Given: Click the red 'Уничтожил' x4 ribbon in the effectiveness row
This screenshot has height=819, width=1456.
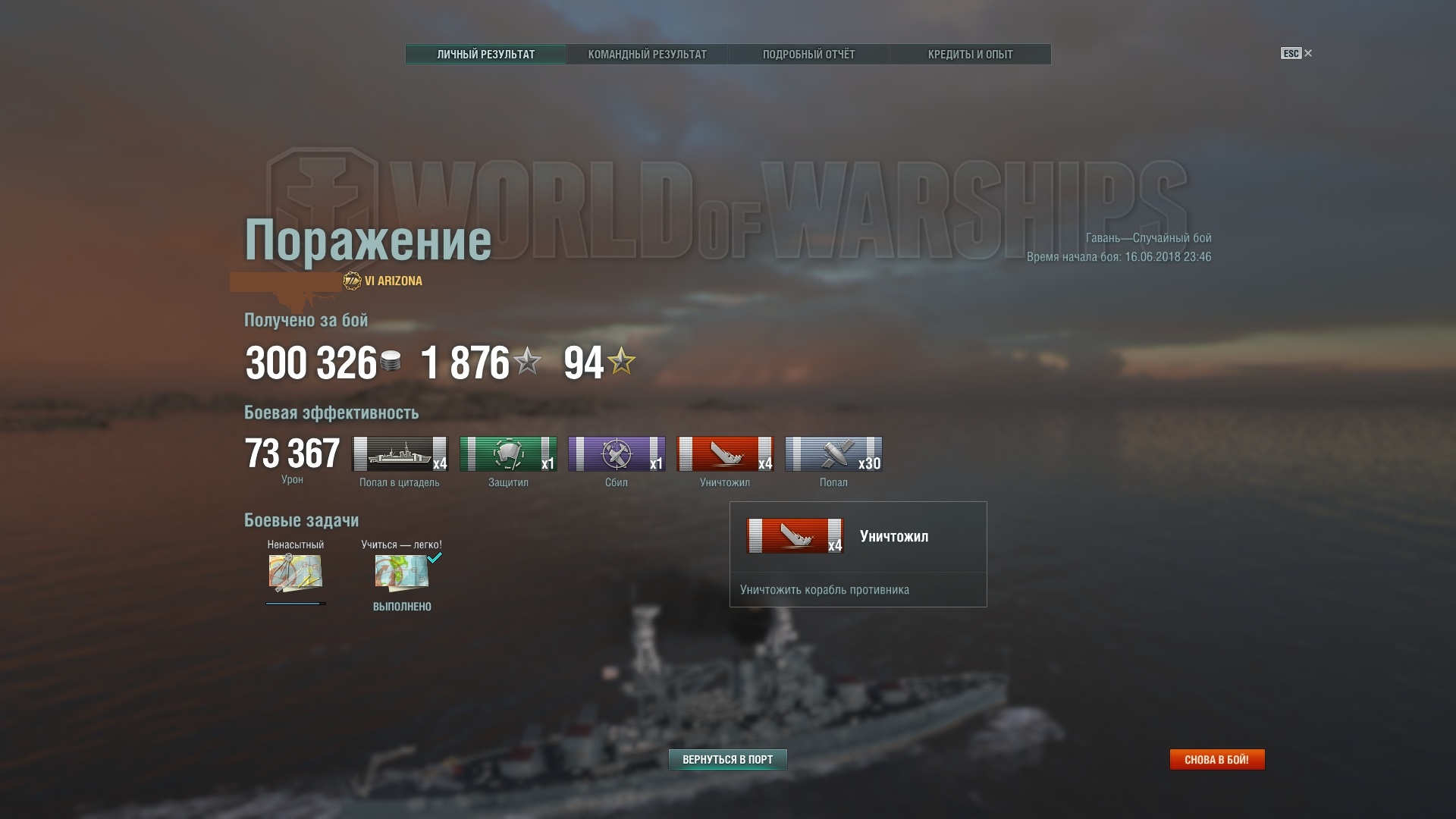Looking at the screenshot, I should click(725, 453).
